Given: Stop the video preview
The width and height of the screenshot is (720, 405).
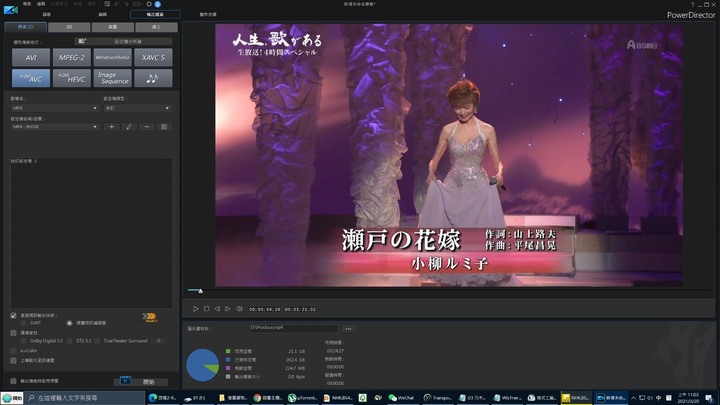Looking at the screenshot, I should (x=207, y=309).
